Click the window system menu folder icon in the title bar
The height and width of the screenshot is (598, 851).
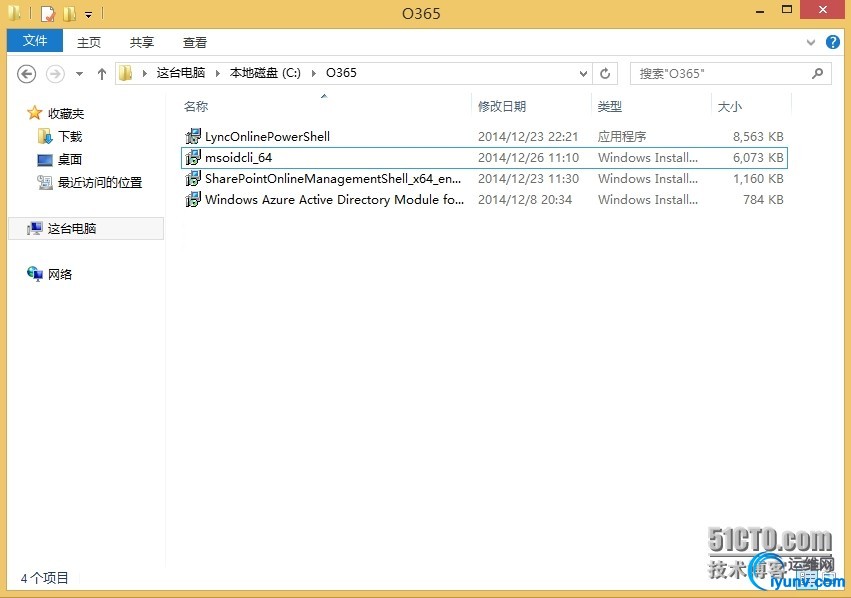point(15,13)
